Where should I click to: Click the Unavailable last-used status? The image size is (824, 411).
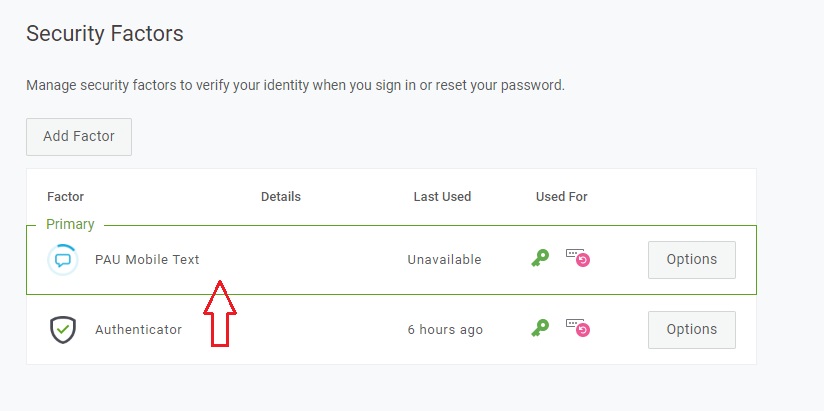coord(444,260)
